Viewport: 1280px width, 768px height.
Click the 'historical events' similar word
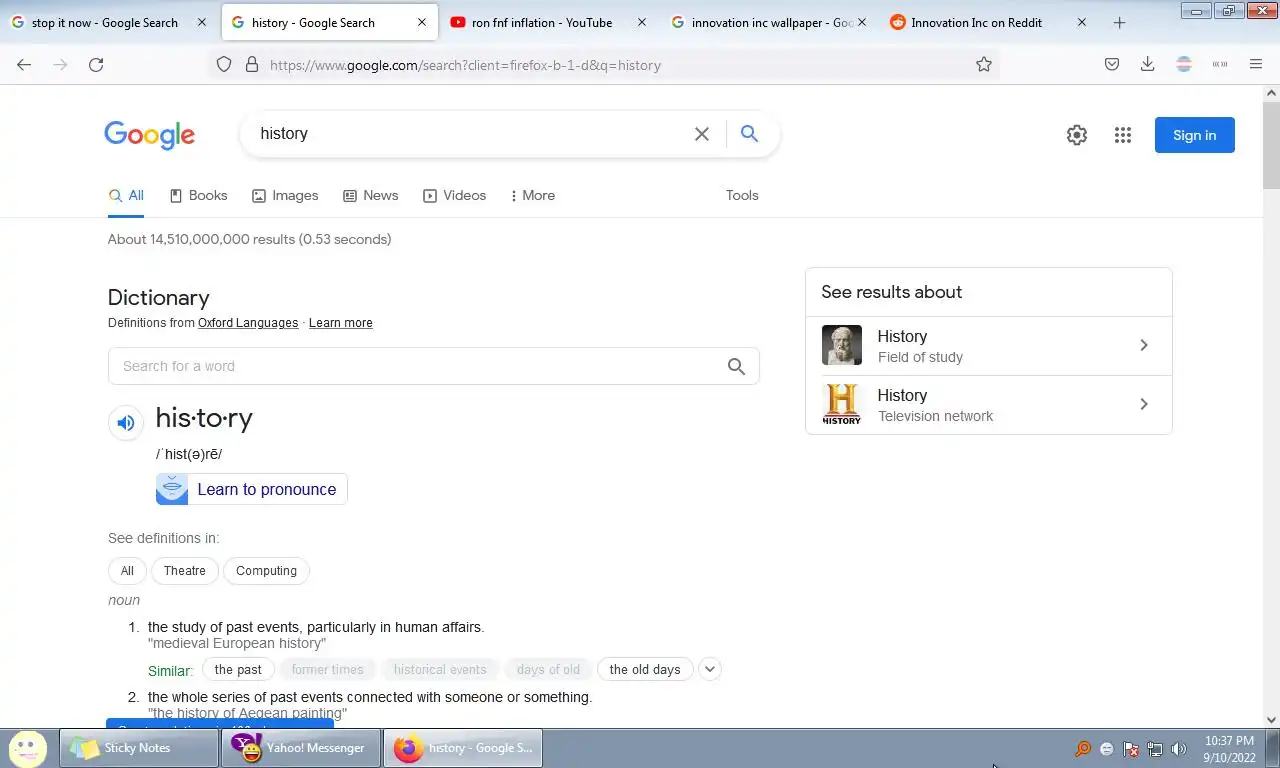440,669
